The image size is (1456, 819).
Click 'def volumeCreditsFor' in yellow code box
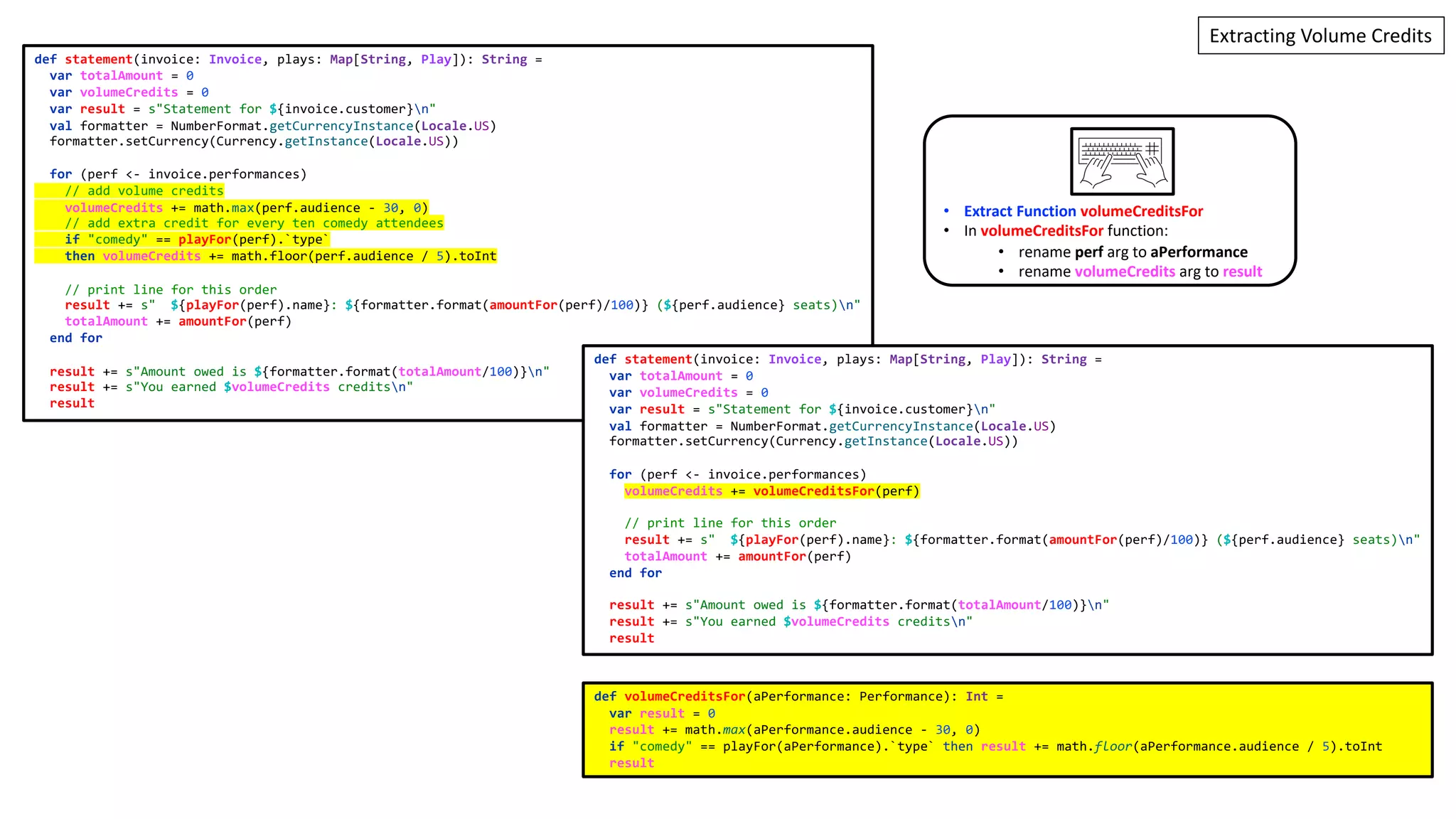tap(669, 697)
